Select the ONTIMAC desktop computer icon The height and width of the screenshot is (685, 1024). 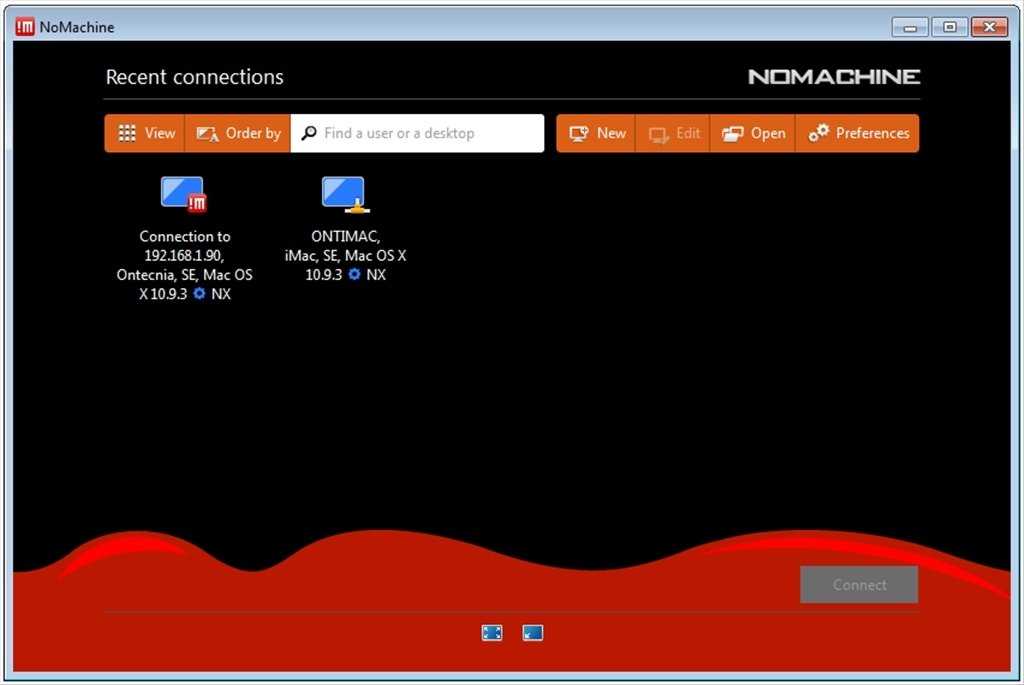tap(344, 194)
